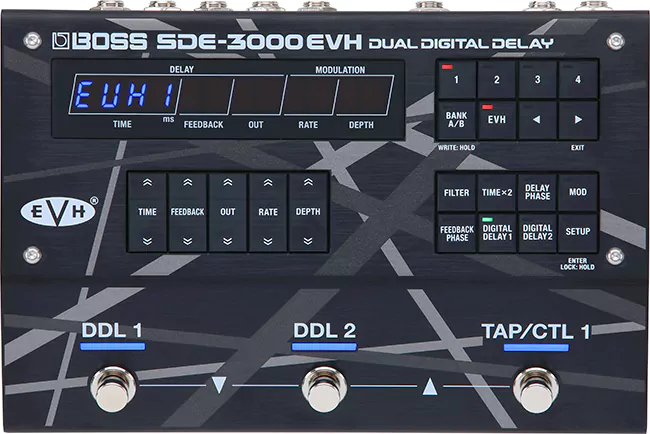The image size is (650, 434).
Task: Click the LOCK: HOLD label
Action: (577, 267)
